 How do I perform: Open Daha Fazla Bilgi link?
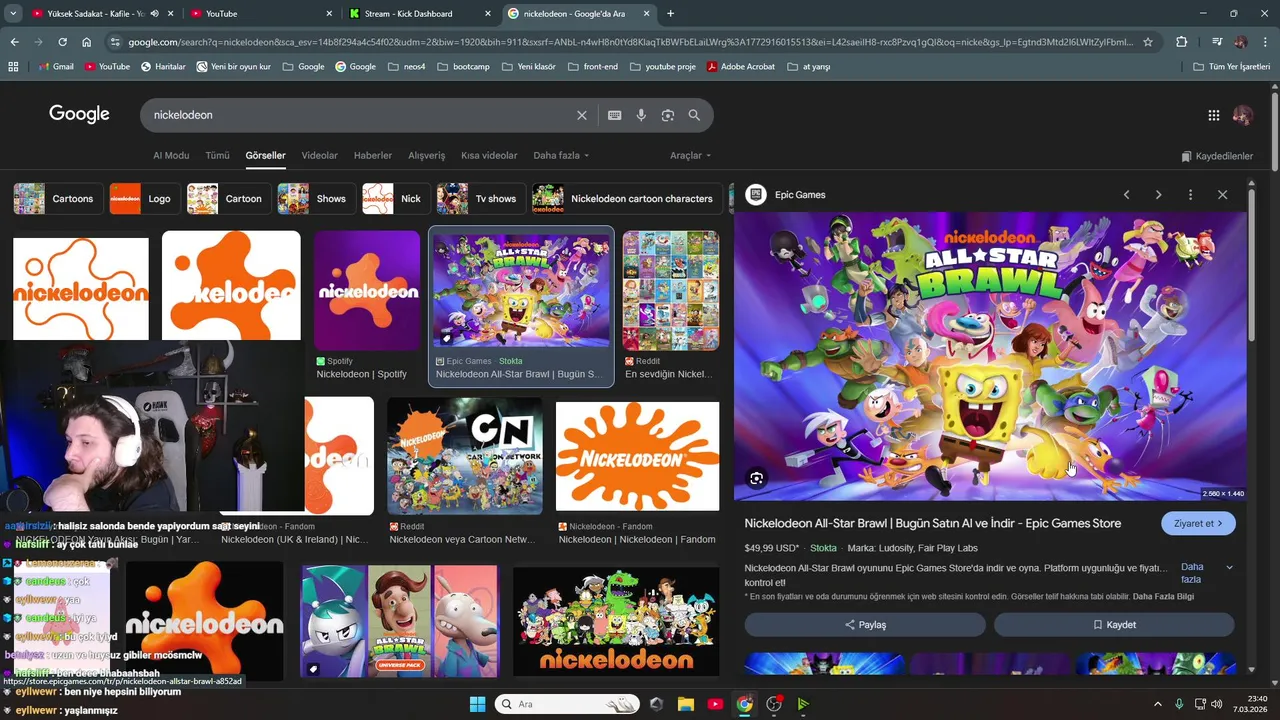(x=1163, y=597)
